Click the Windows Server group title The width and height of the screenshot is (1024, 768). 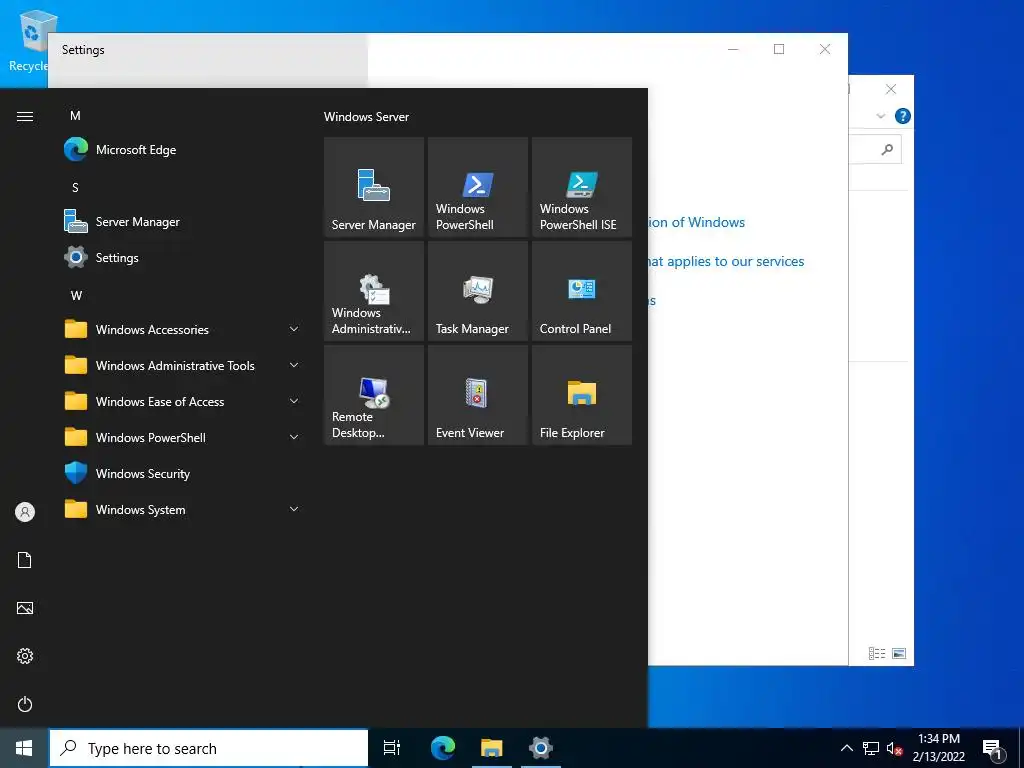(366, 117)
